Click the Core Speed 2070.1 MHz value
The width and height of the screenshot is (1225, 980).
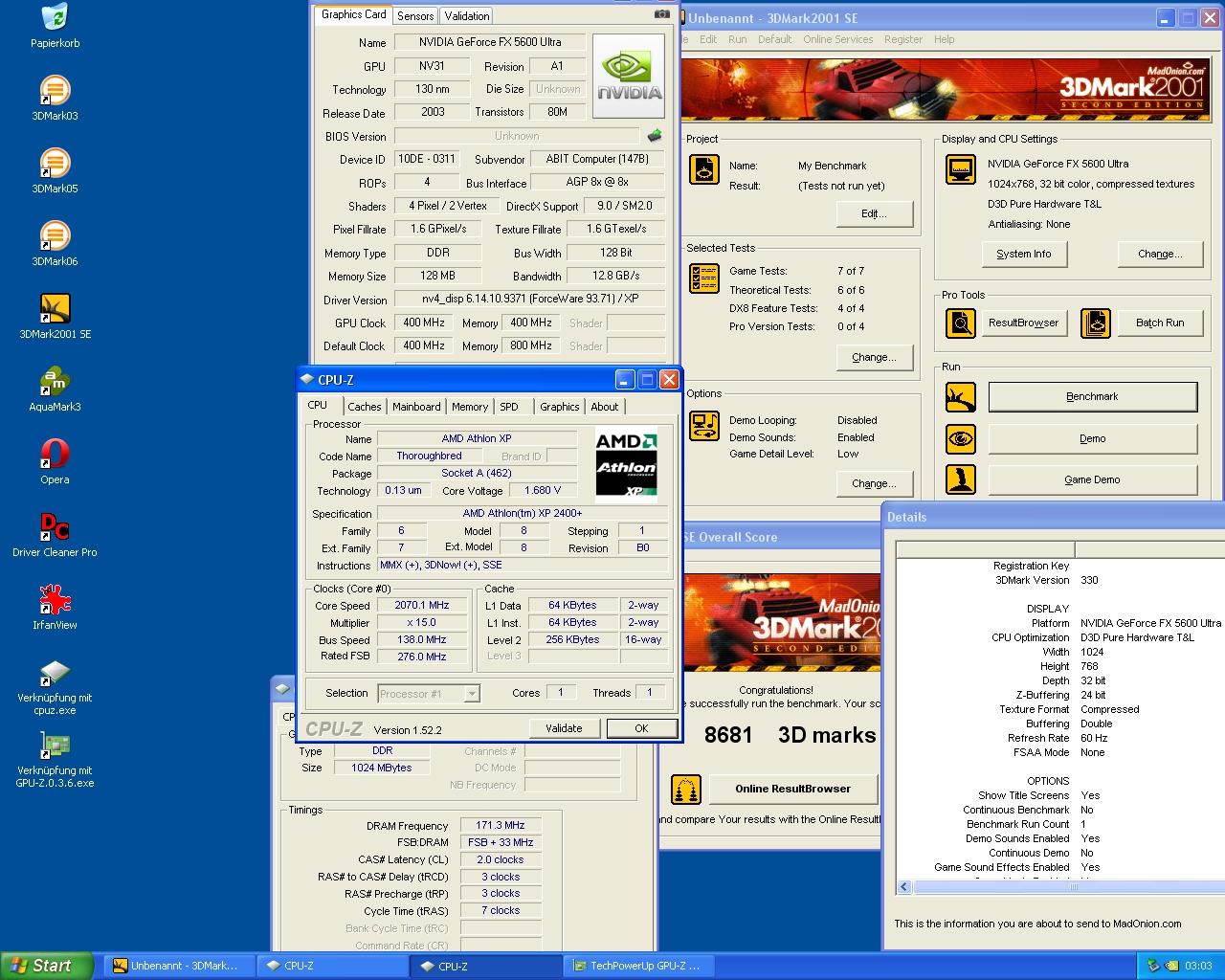(422, 605)
